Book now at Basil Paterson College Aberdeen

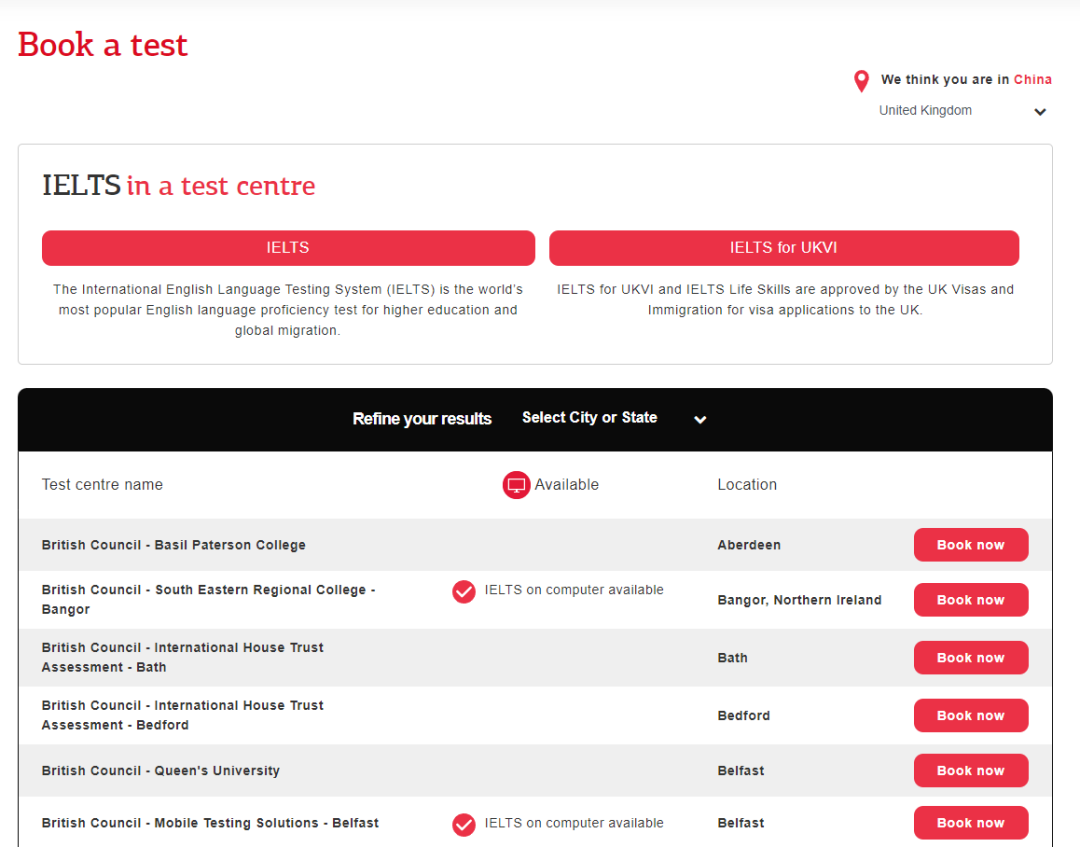[970, 545]
